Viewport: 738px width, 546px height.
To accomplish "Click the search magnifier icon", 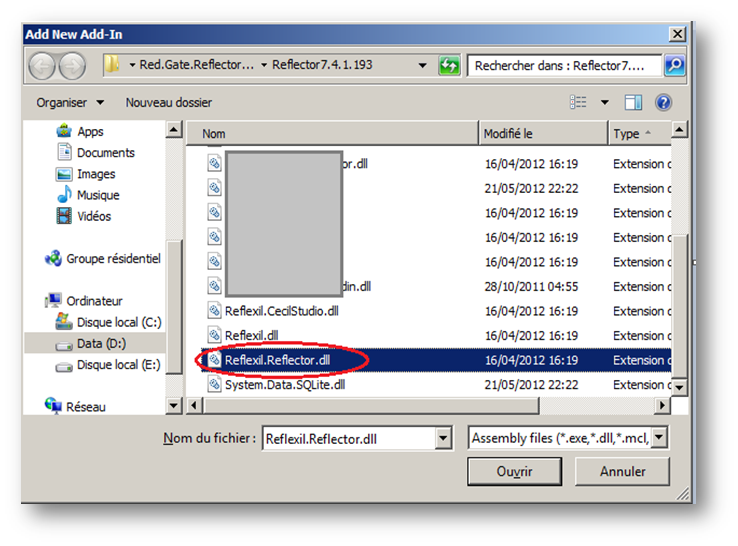I will 675,65.
